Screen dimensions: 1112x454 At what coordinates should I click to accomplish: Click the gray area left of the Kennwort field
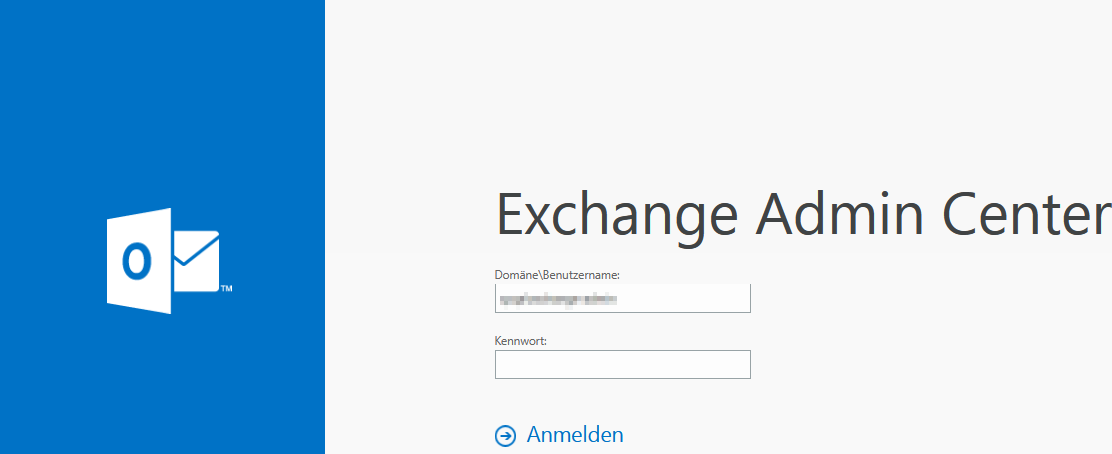[410, 365]
